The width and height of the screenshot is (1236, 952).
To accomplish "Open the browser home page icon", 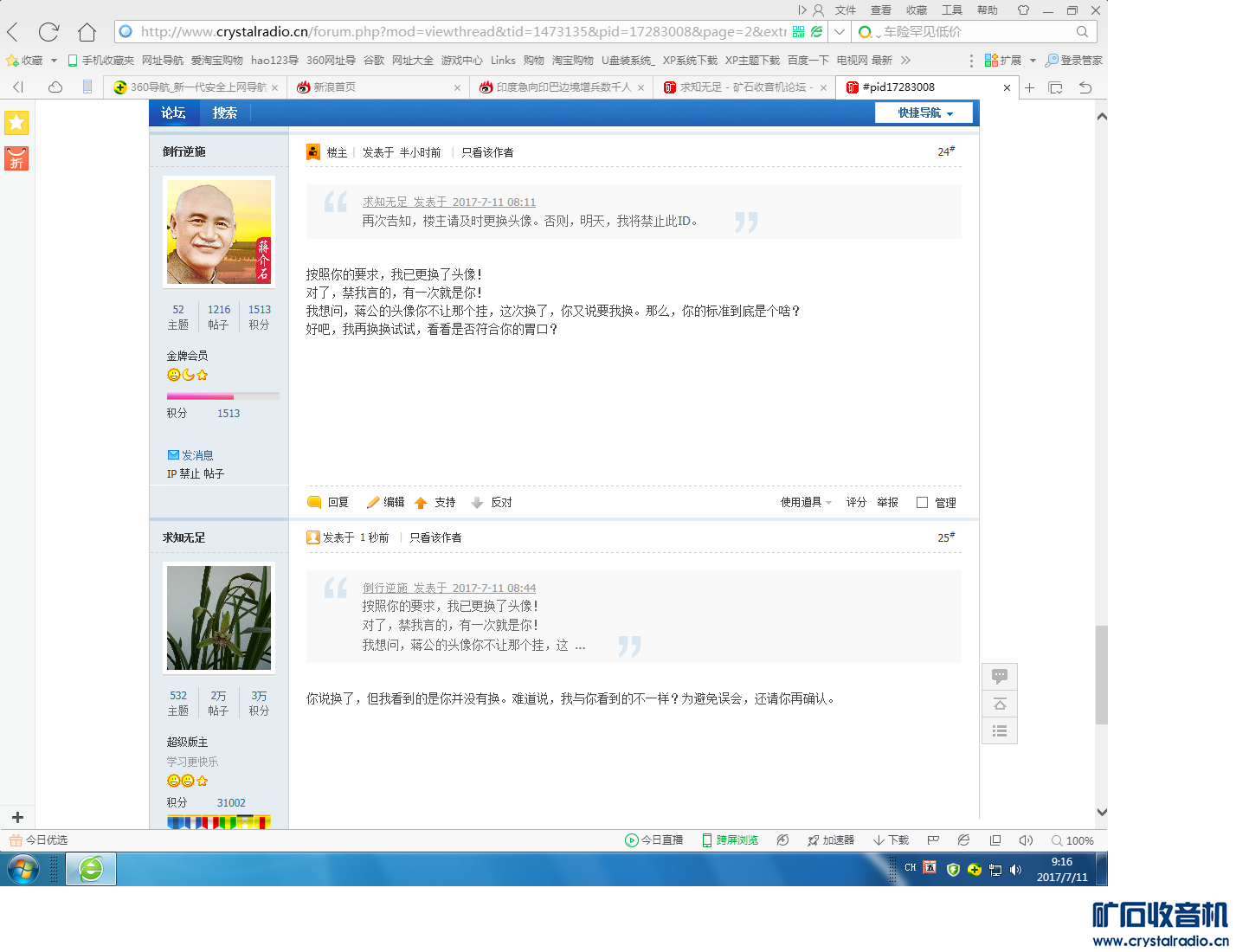I will click(87, 32).
